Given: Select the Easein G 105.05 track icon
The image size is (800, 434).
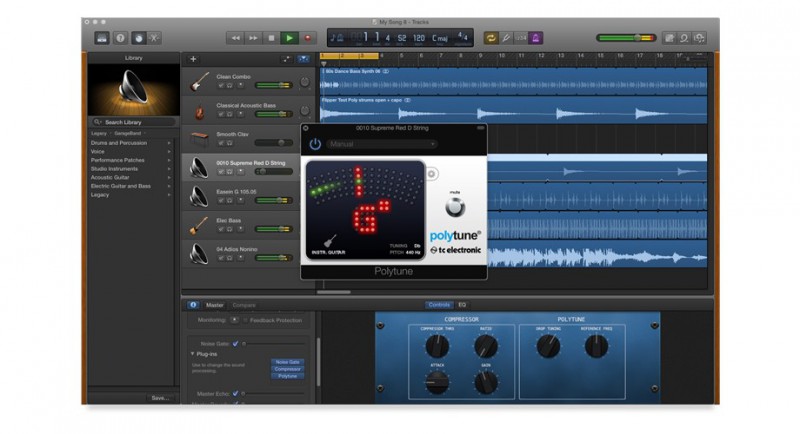Looking at the screenshot, I should click(199, 196).
